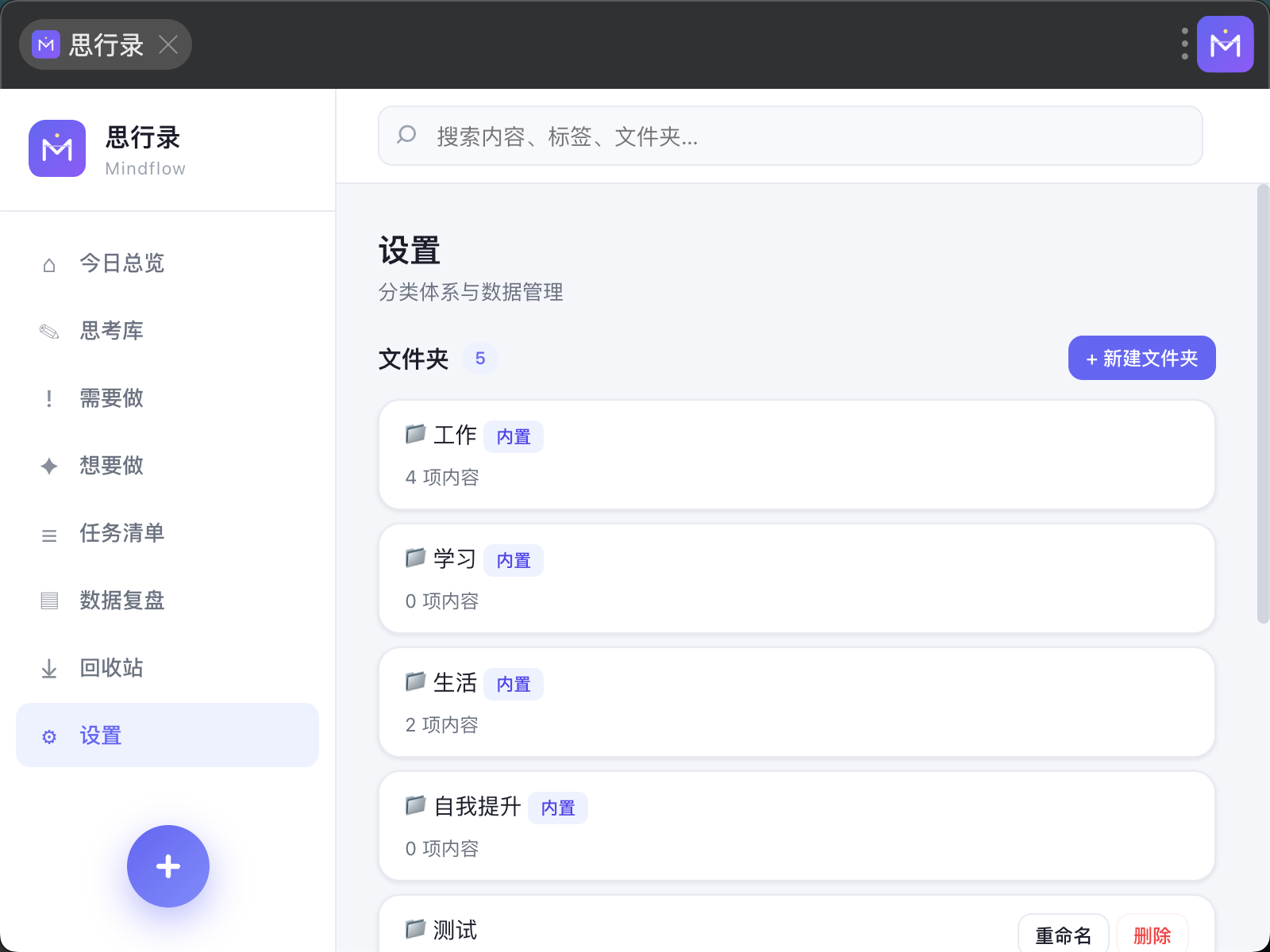Click the 内置 badge next to 工作
The image size is (1270, 952).
click(514, 436)
